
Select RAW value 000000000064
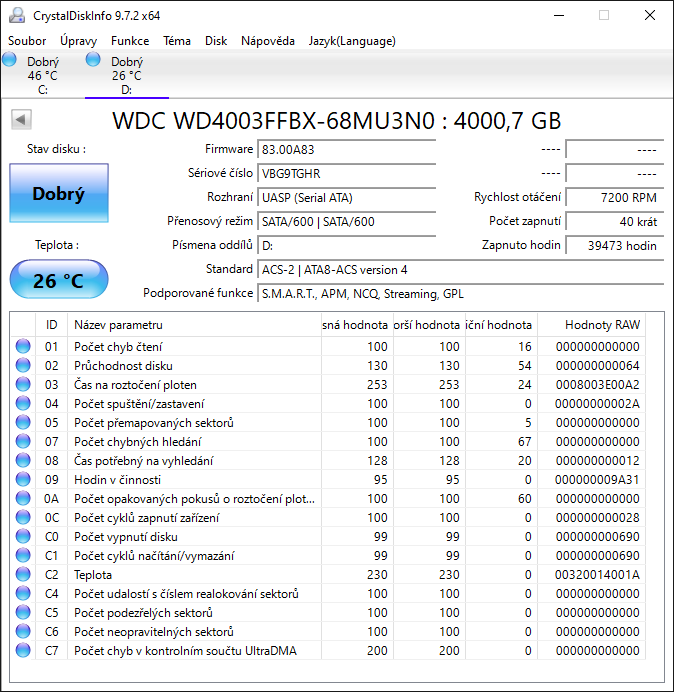(x=597, y=366)
